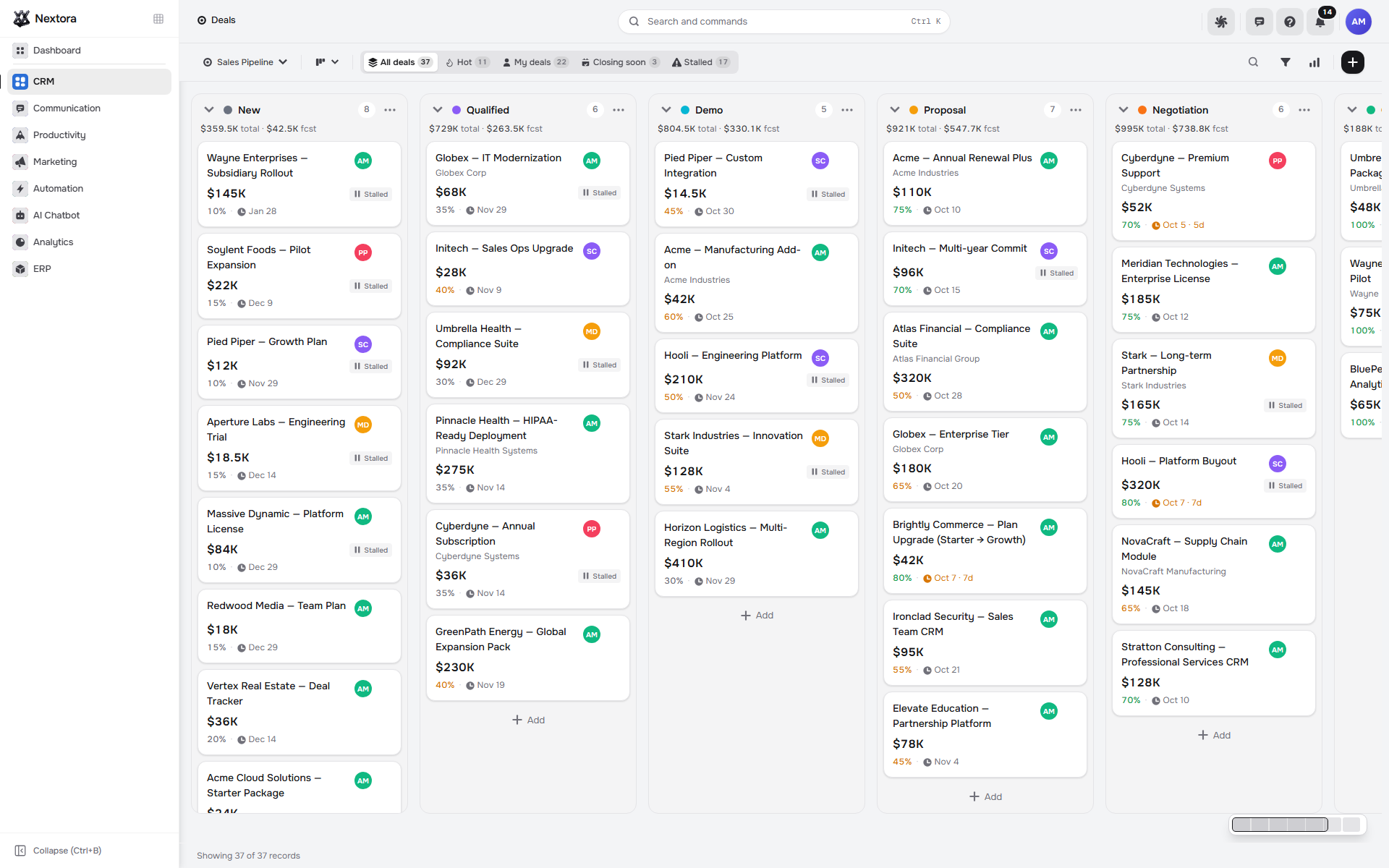Open the chat messages icon

coord(1260,22)
